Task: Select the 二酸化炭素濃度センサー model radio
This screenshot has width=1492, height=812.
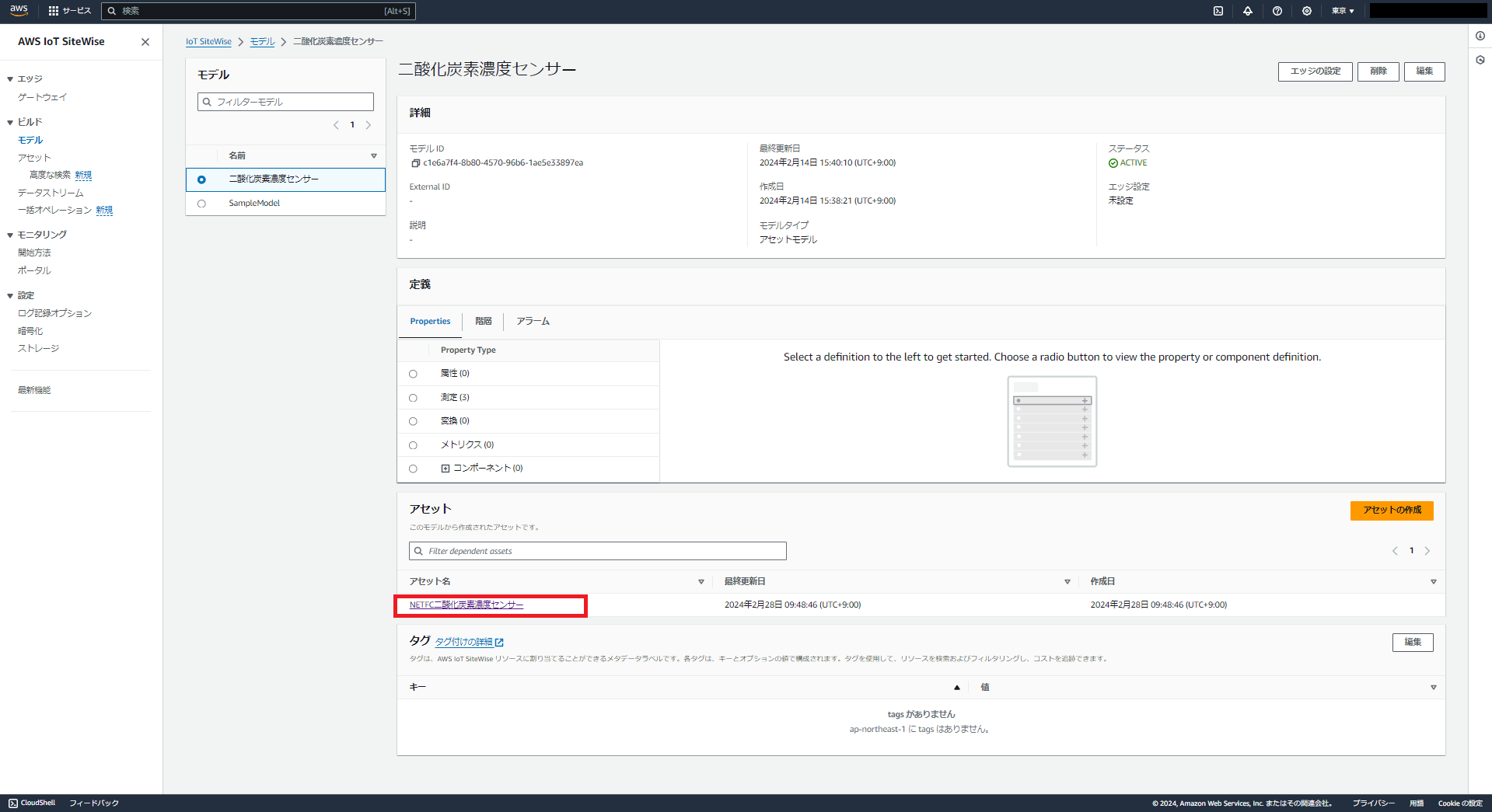Action: [201, 179]
